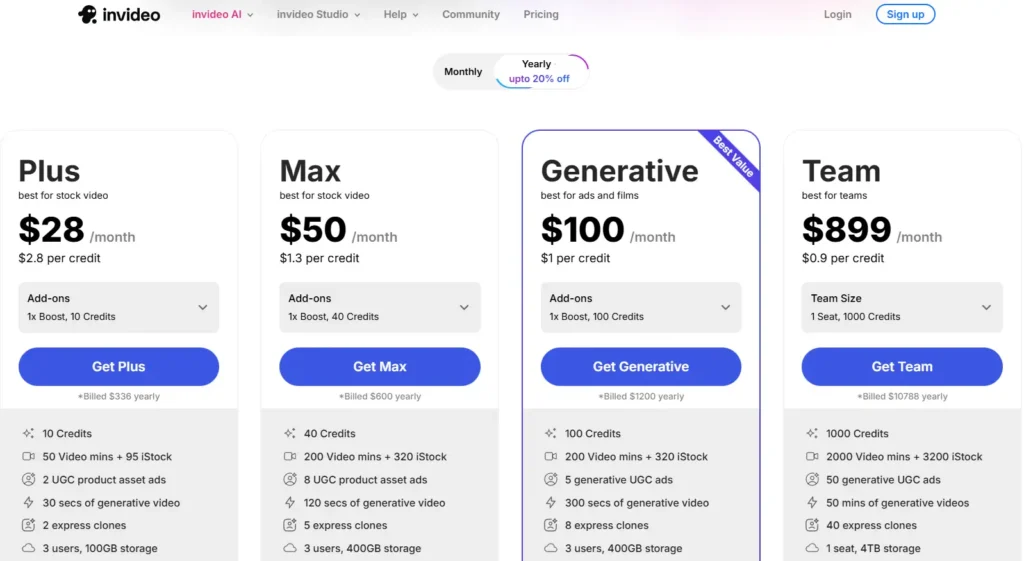The width and height of the screenshot is (1024, 561).
Task: Click the sparkle icon beside 1000 Credits
Action: click(x=812, y=434)
